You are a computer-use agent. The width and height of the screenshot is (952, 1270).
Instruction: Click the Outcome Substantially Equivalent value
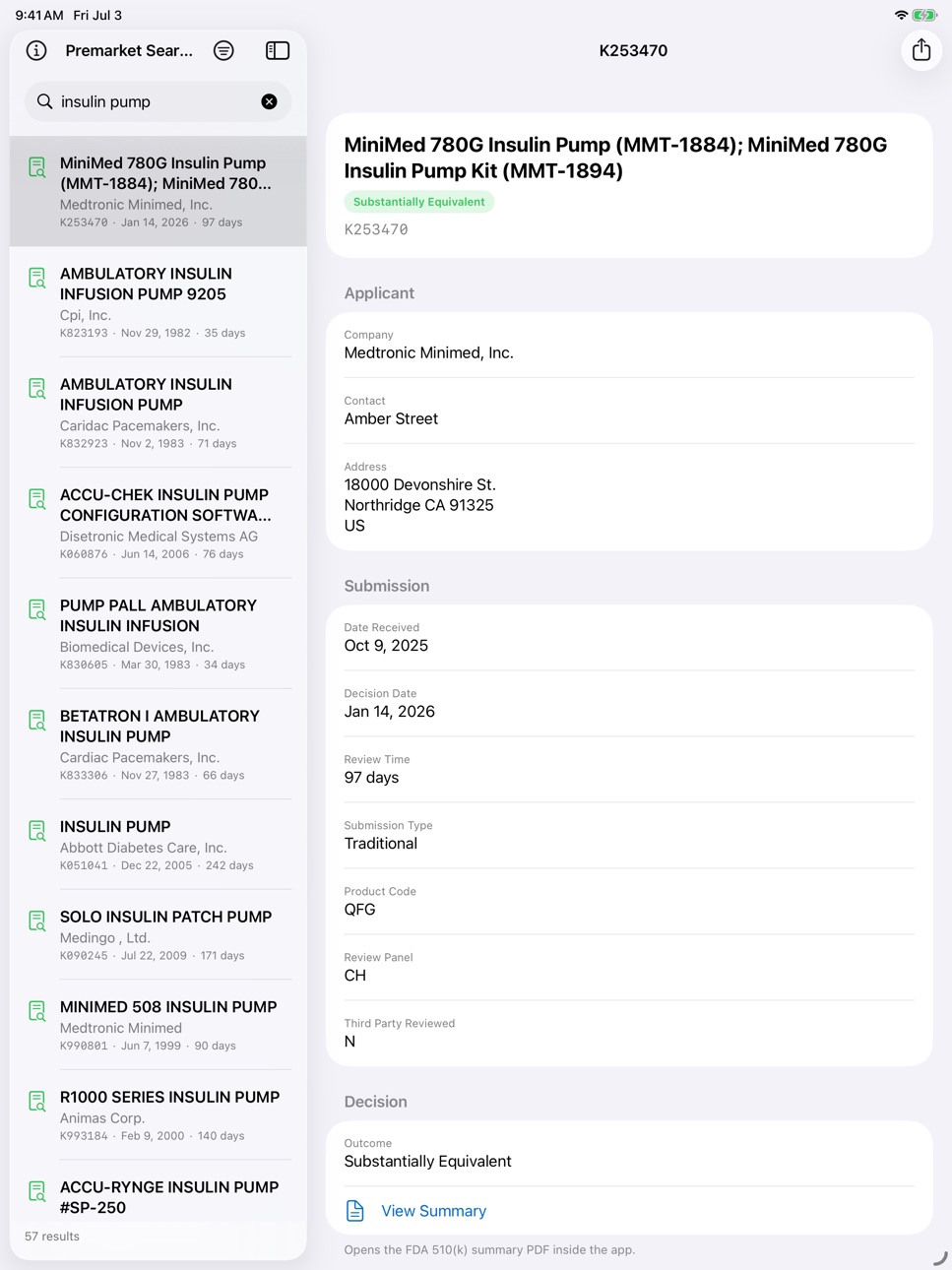point(427,1162)
